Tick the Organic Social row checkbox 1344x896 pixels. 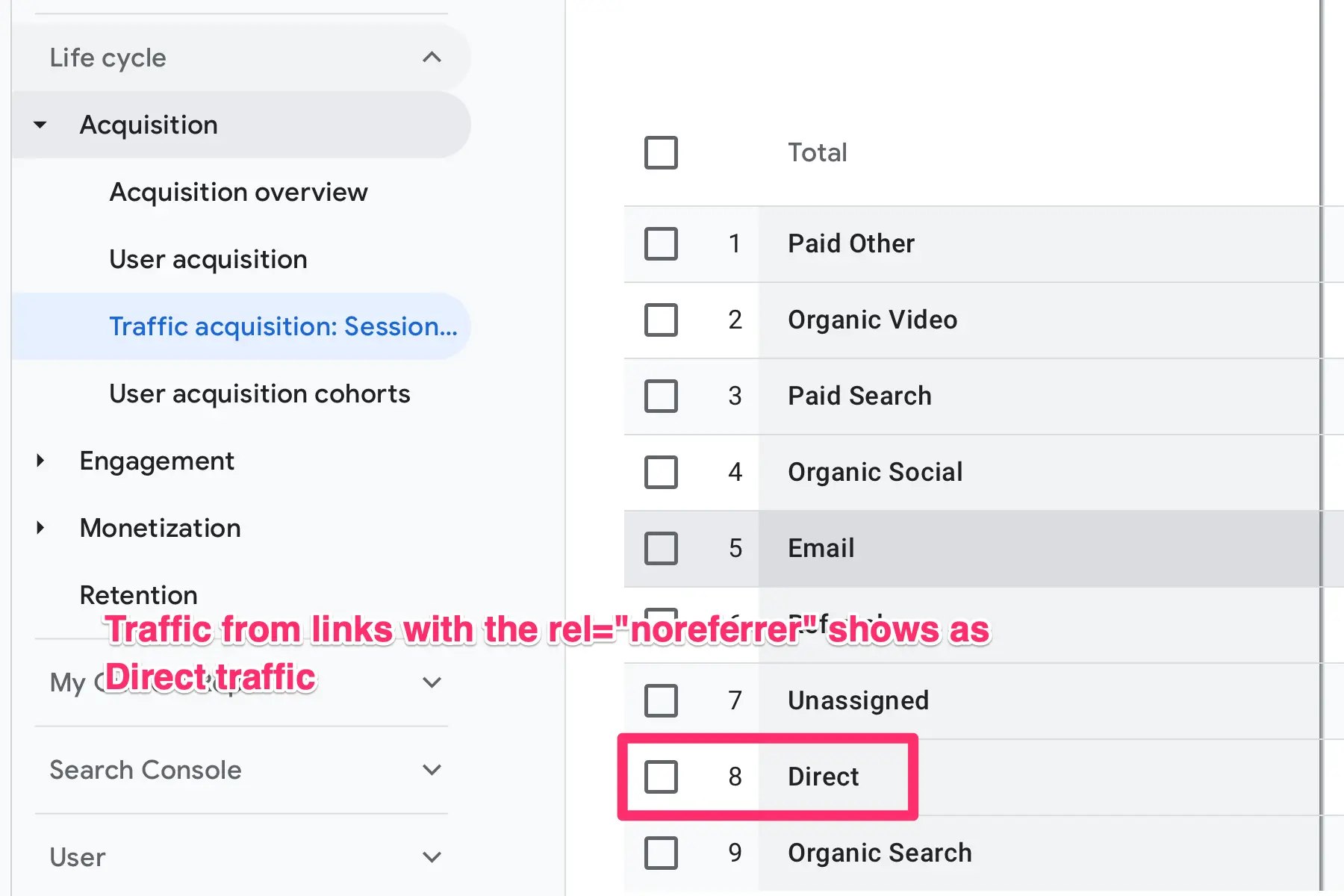pyautogui.click(x=661, y=472)
